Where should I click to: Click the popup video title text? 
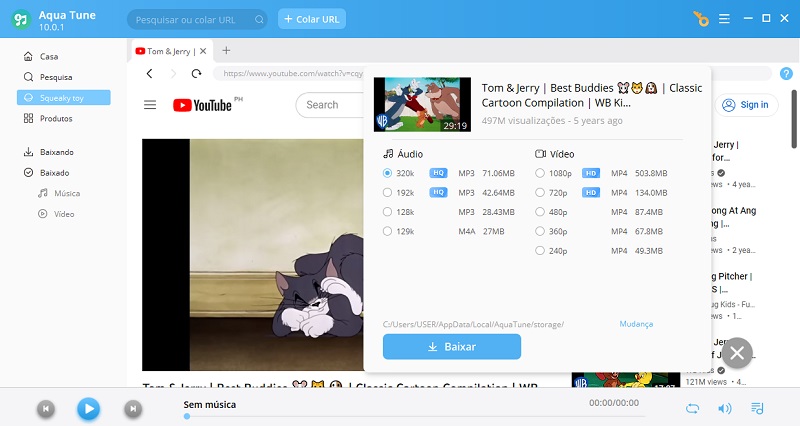click(592, 95)
